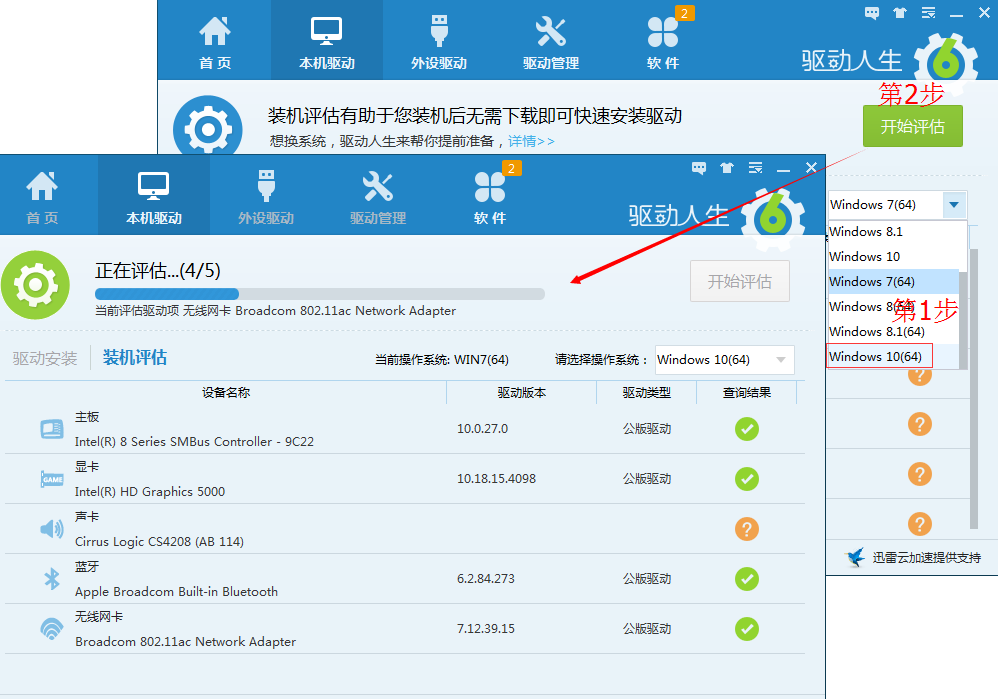Click 设备名称 column header

point(226,393)
